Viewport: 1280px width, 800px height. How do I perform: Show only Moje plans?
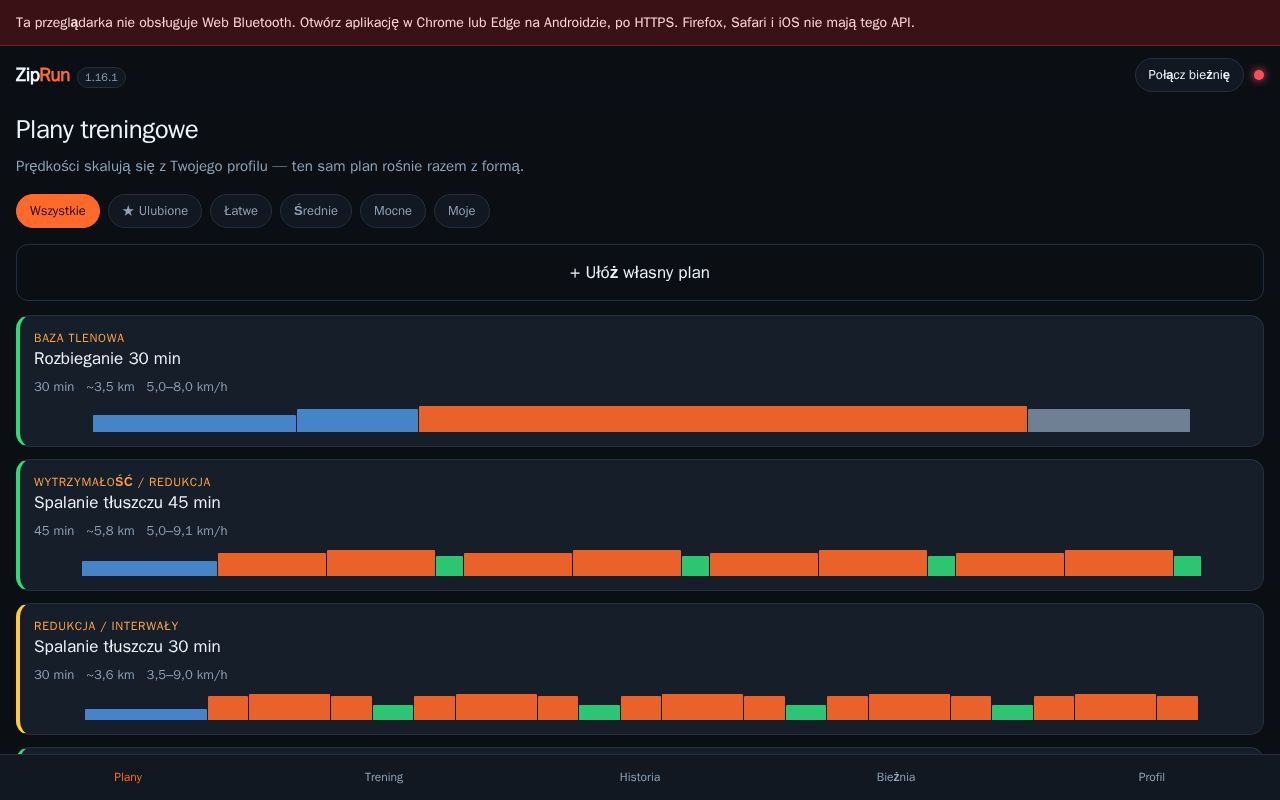[x=462, y=211]
